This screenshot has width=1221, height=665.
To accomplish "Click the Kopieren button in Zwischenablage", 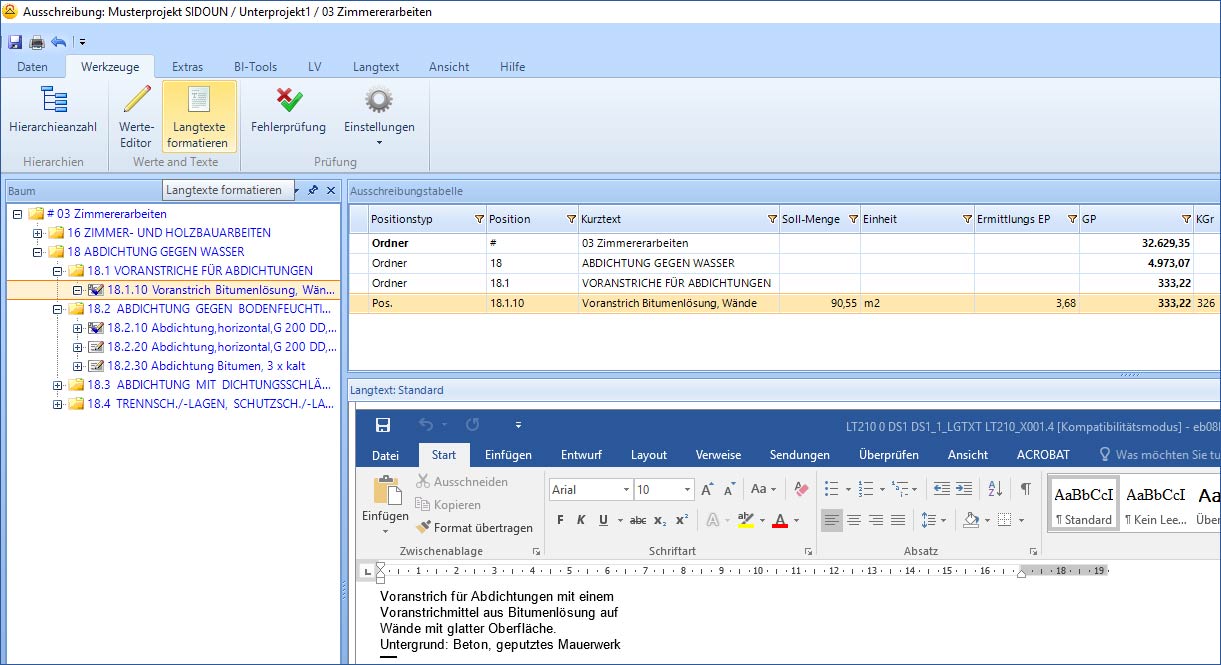I will 448,505.
